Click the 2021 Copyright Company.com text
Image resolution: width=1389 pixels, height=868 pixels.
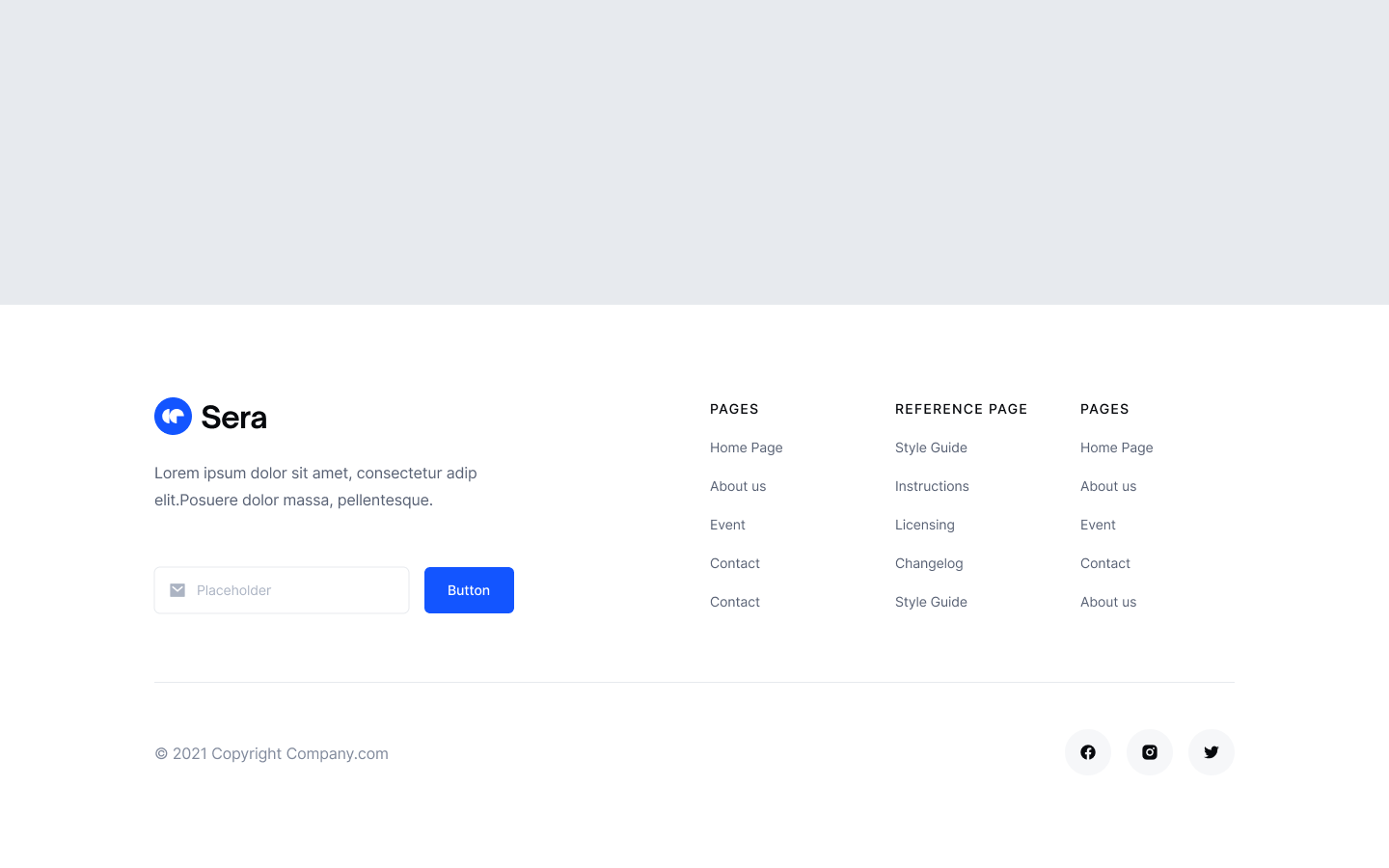271,753
